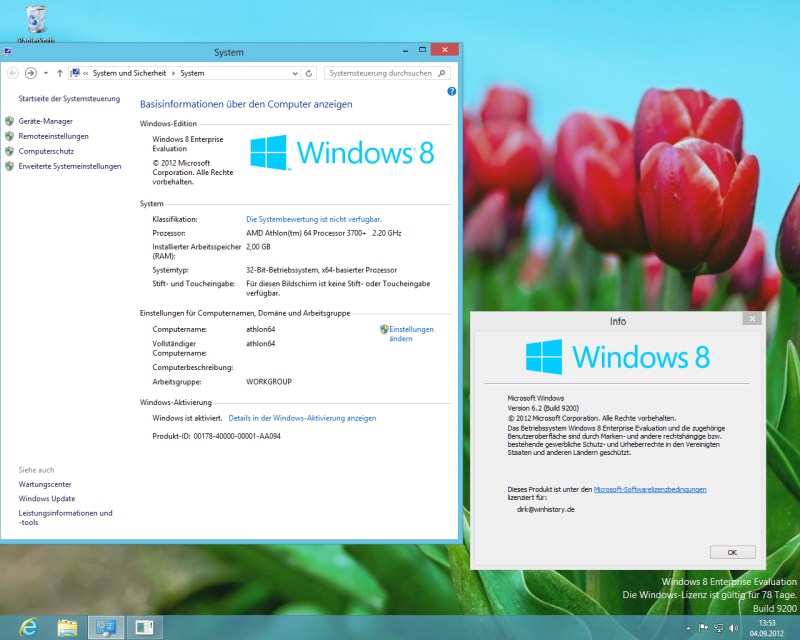
Task: Open the Action Center flag tray icon
Action: pyautogui.click(x=703, y=628)
